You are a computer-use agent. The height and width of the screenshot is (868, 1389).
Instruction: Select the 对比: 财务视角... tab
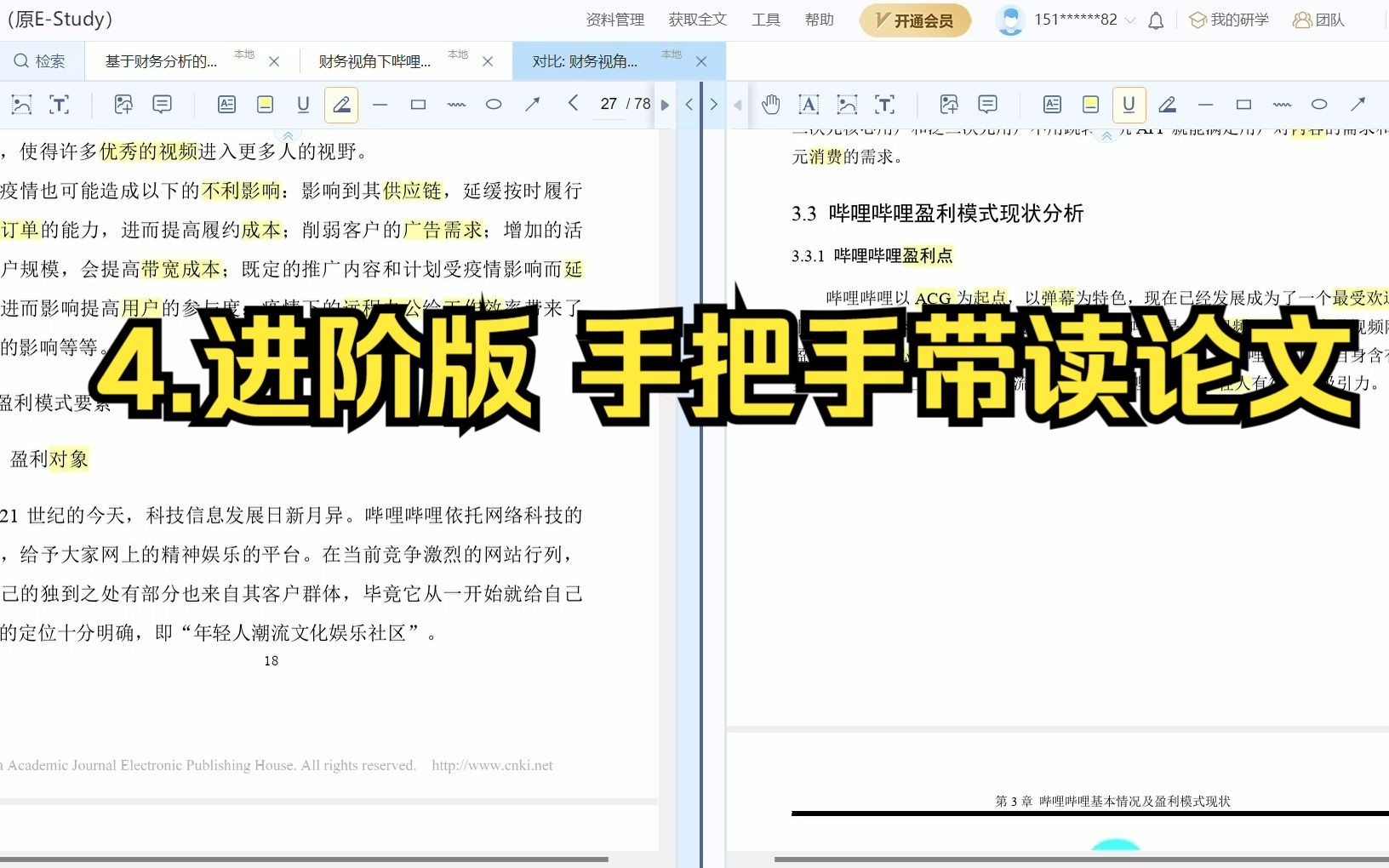tap(585, 61)
